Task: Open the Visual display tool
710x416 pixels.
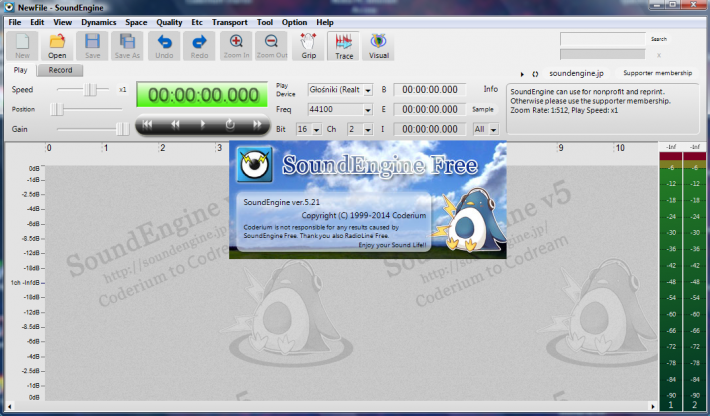Action: (x=379, y=46)
